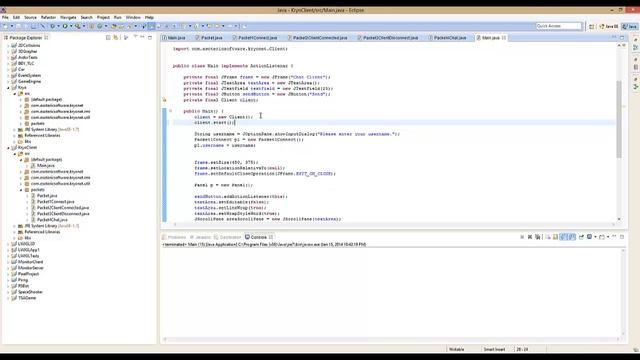Close the Package Explorer view tab
This screenshot has height=360, width=640.
click(46, 38)
